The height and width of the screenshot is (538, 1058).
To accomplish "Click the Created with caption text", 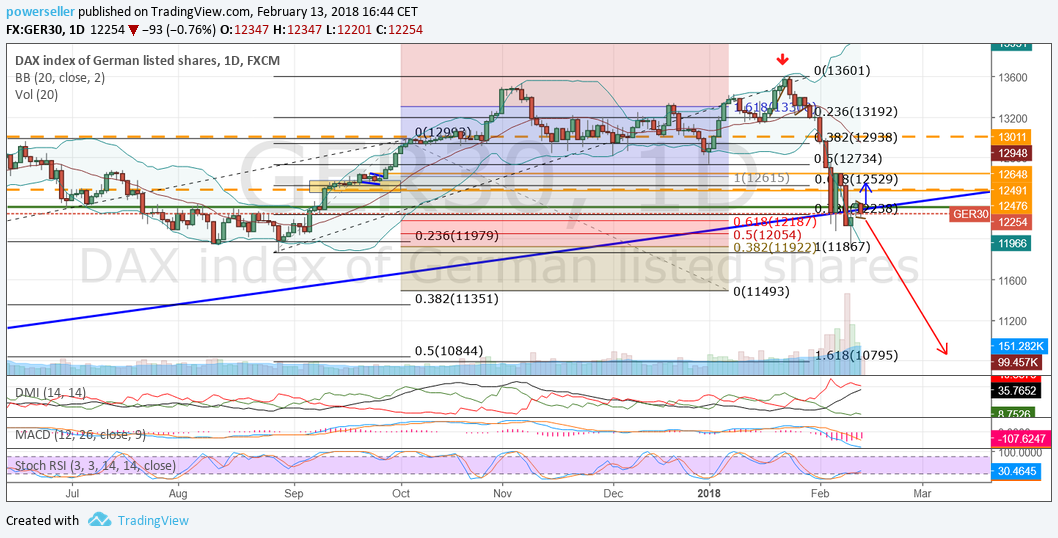I will pyautogui.click(x=43, y=520).
